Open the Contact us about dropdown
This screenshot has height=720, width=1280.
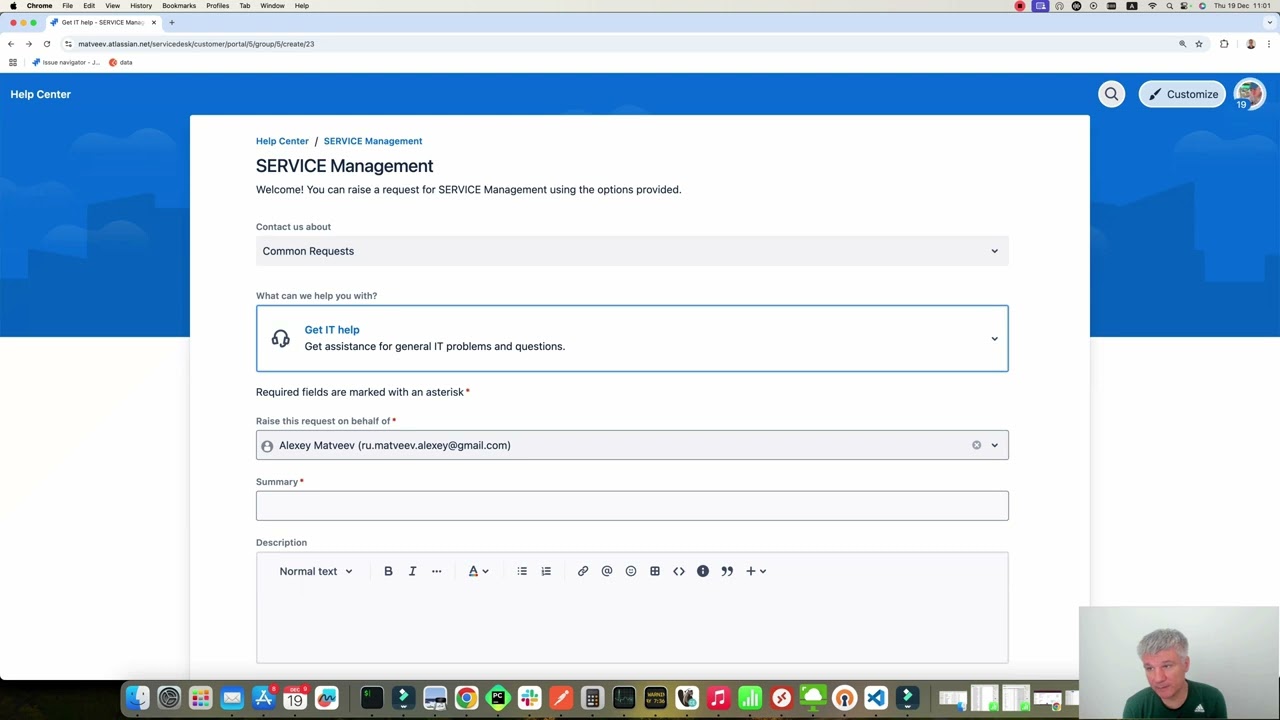[632, 251]
